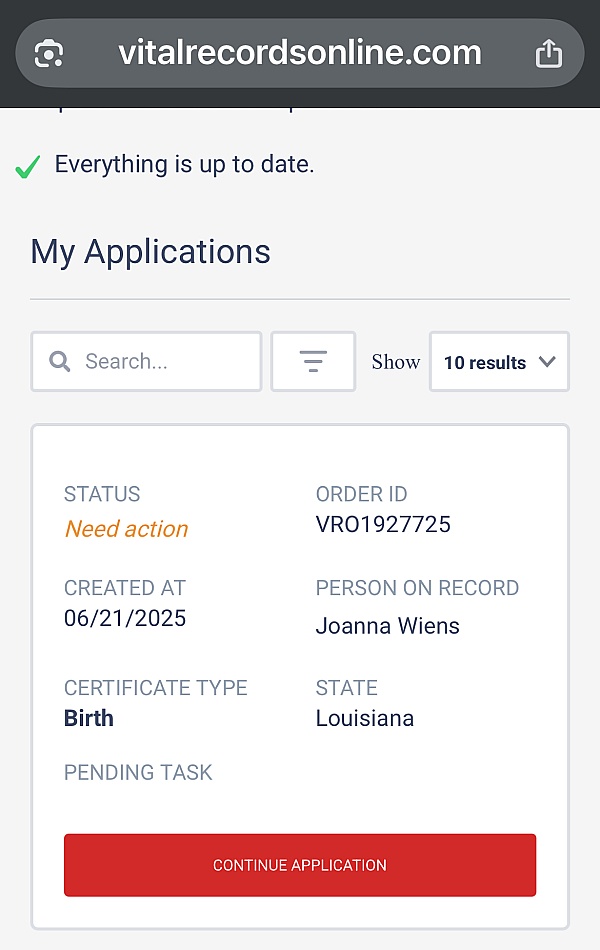Click the magnifying glass search icon
This screenshot has width=600, height=950.
60,361
